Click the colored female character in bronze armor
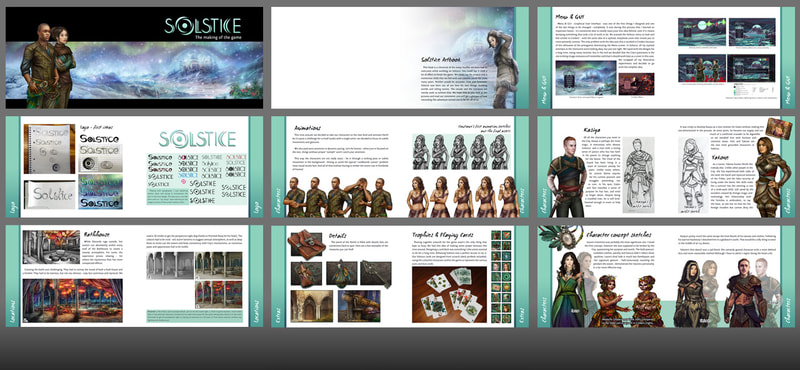Image resolution: width=800 pixels, height=370 pixels. click(771, 177)
